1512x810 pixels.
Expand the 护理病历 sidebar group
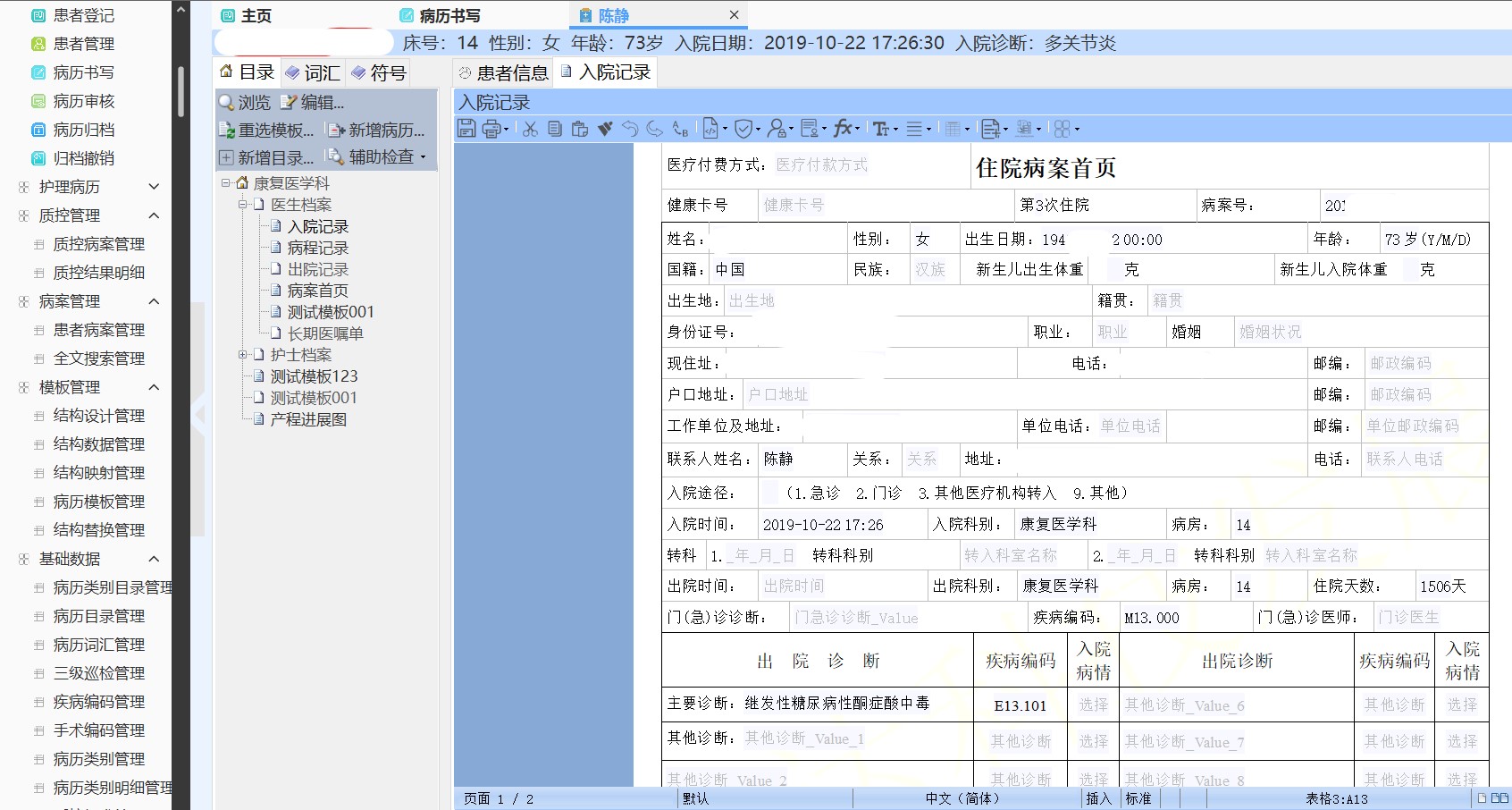pos(154,187)
